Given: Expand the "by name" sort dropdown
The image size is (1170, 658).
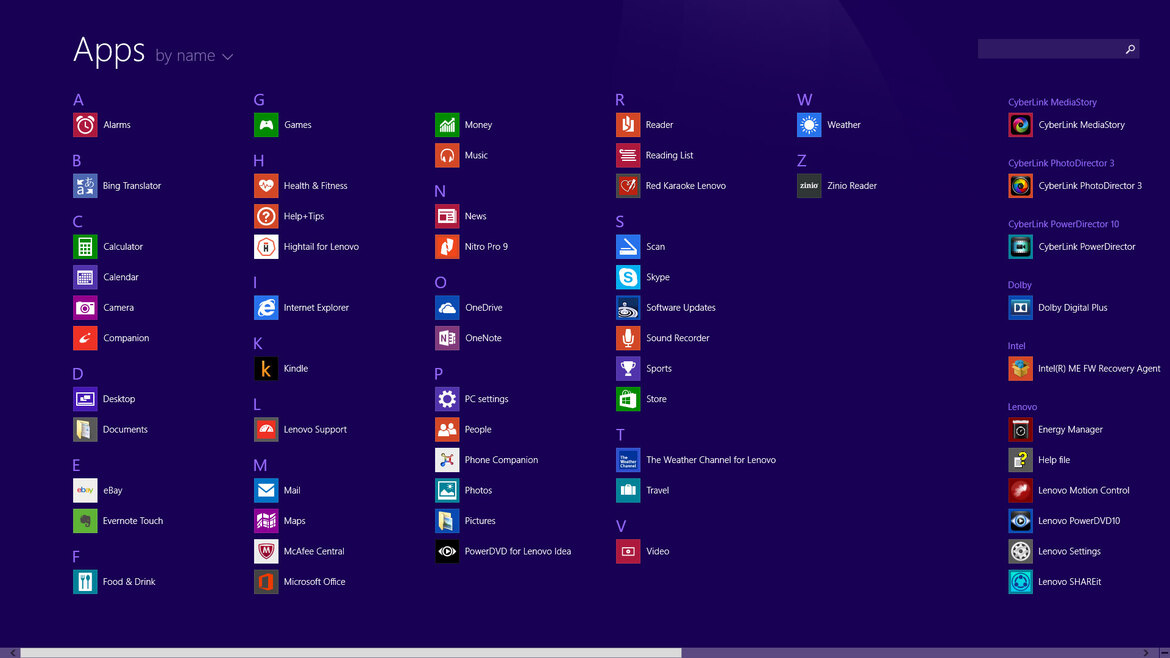Looking at the screenshot, I should [194, 56].
